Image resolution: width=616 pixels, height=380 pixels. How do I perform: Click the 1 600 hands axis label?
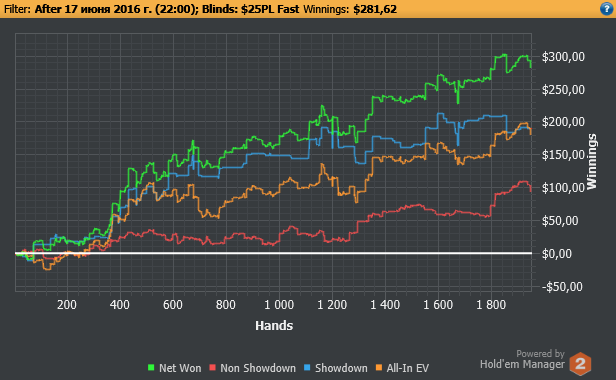pyautogui.click(x=438, y=305)
